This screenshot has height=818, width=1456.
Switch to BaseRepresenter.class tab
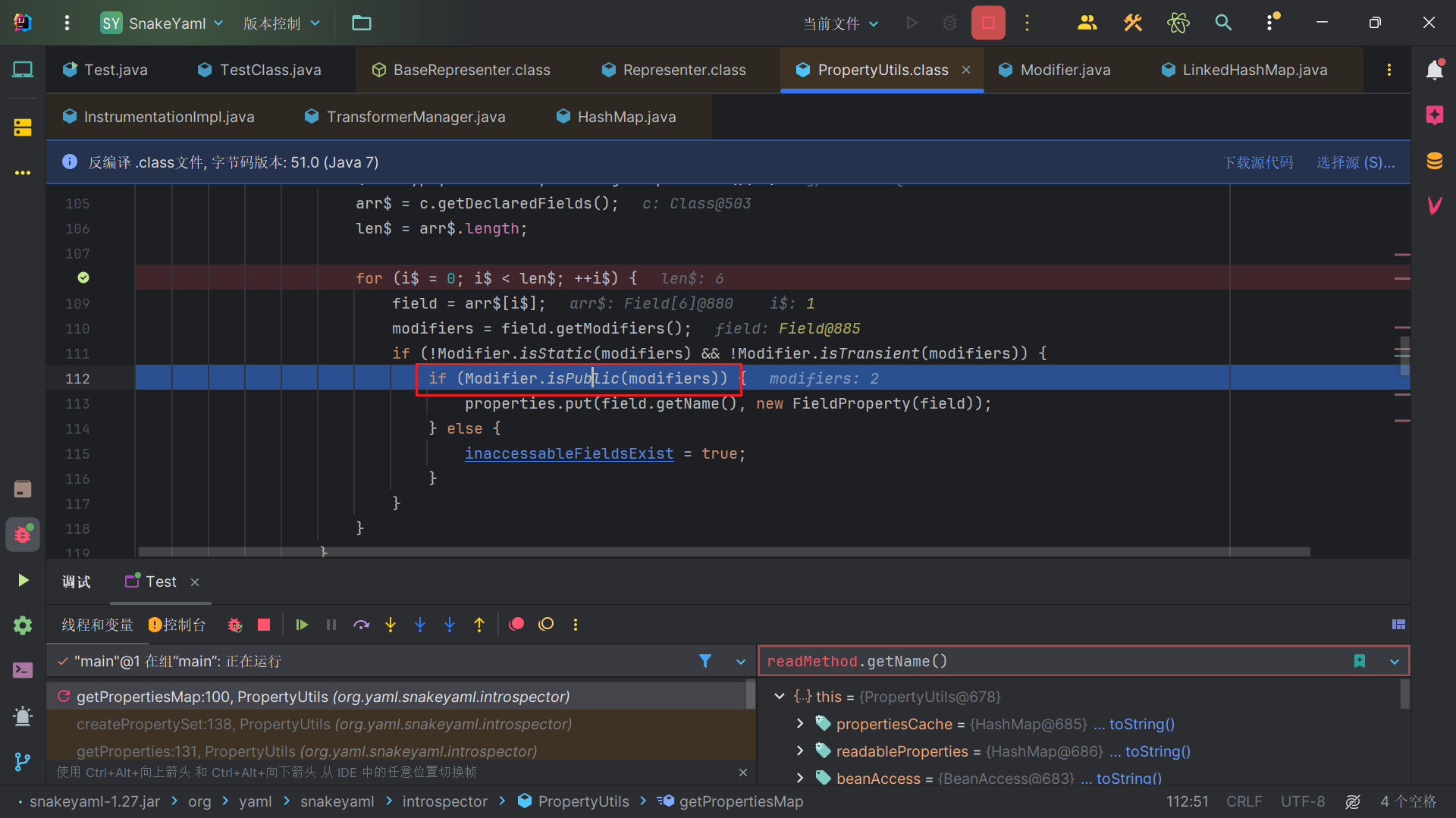pyautogui.click(x=460, y=70)
